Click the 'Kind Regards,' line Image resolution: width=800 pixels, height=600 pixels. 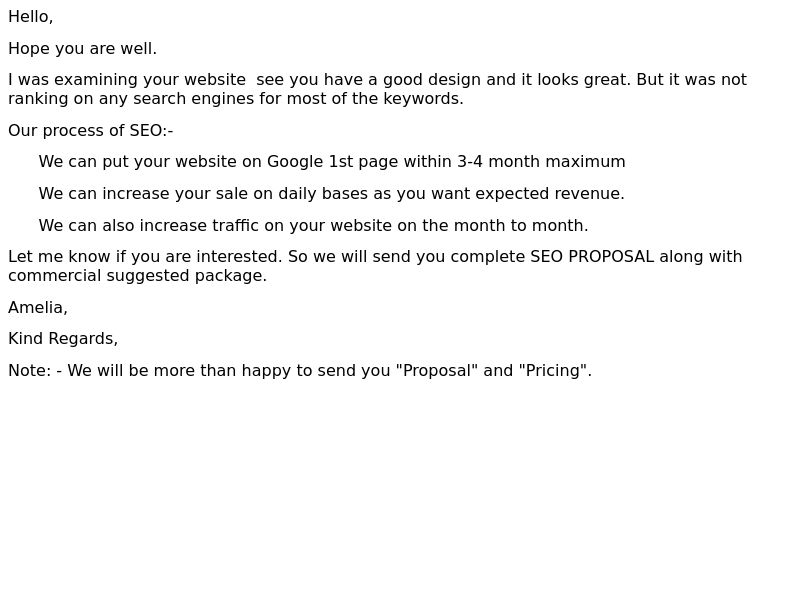click(63, 339)
